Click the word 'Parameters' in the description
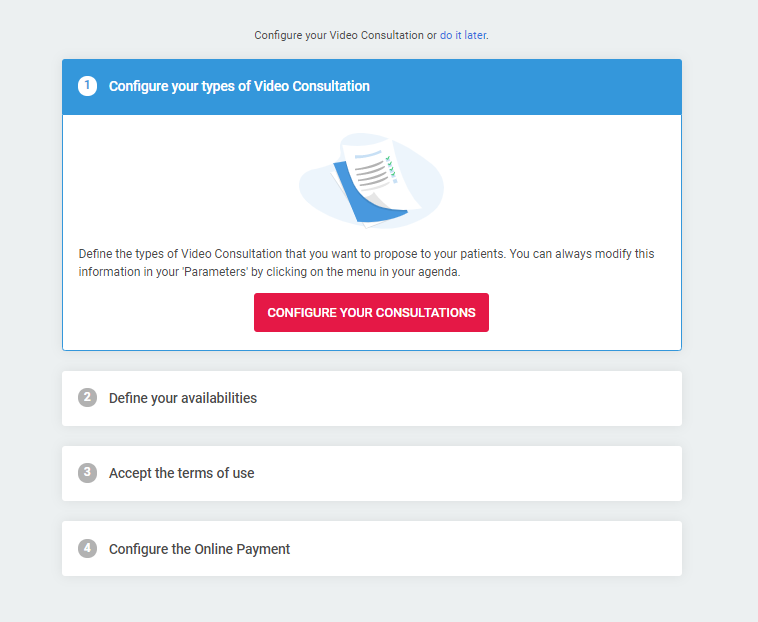This screenshot has width=758, height=622. pyautogui.click(x=215, y=272)
